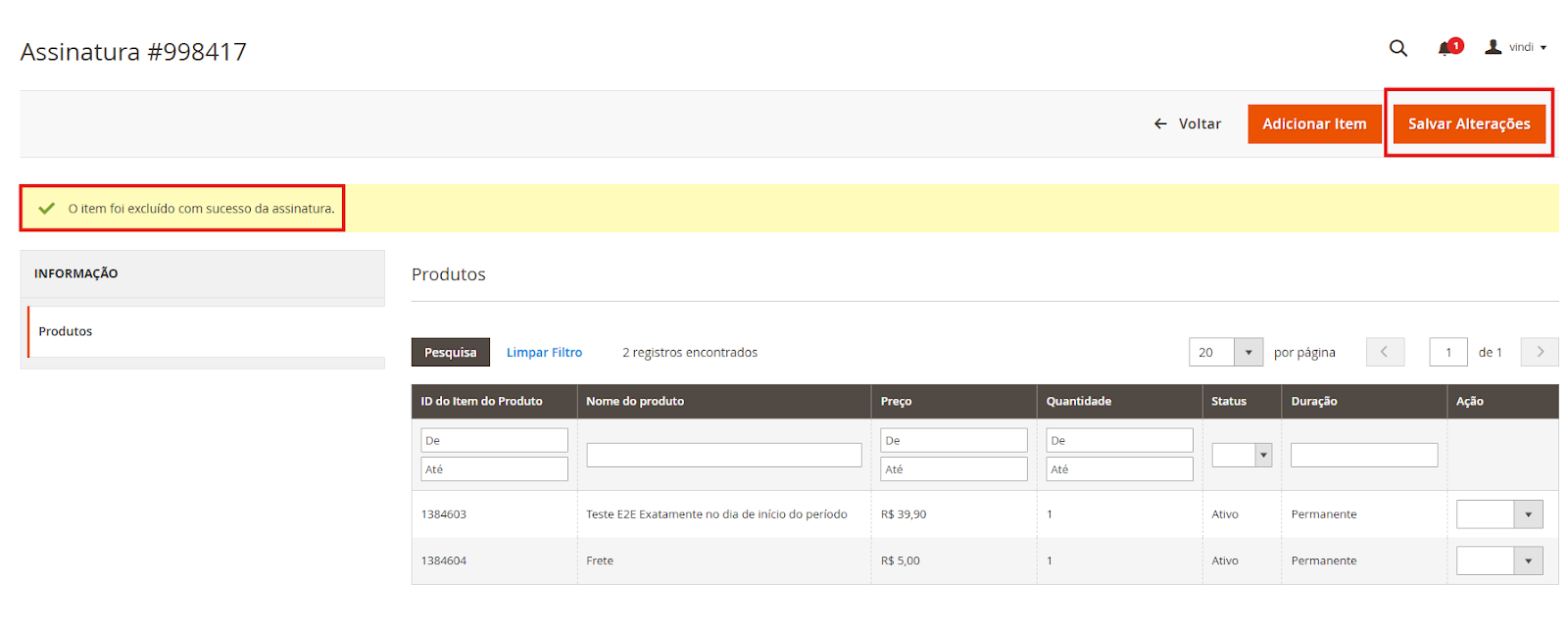Go to the next page arrow
Screen dimensions: 1568x633
tap(1539, 352)
